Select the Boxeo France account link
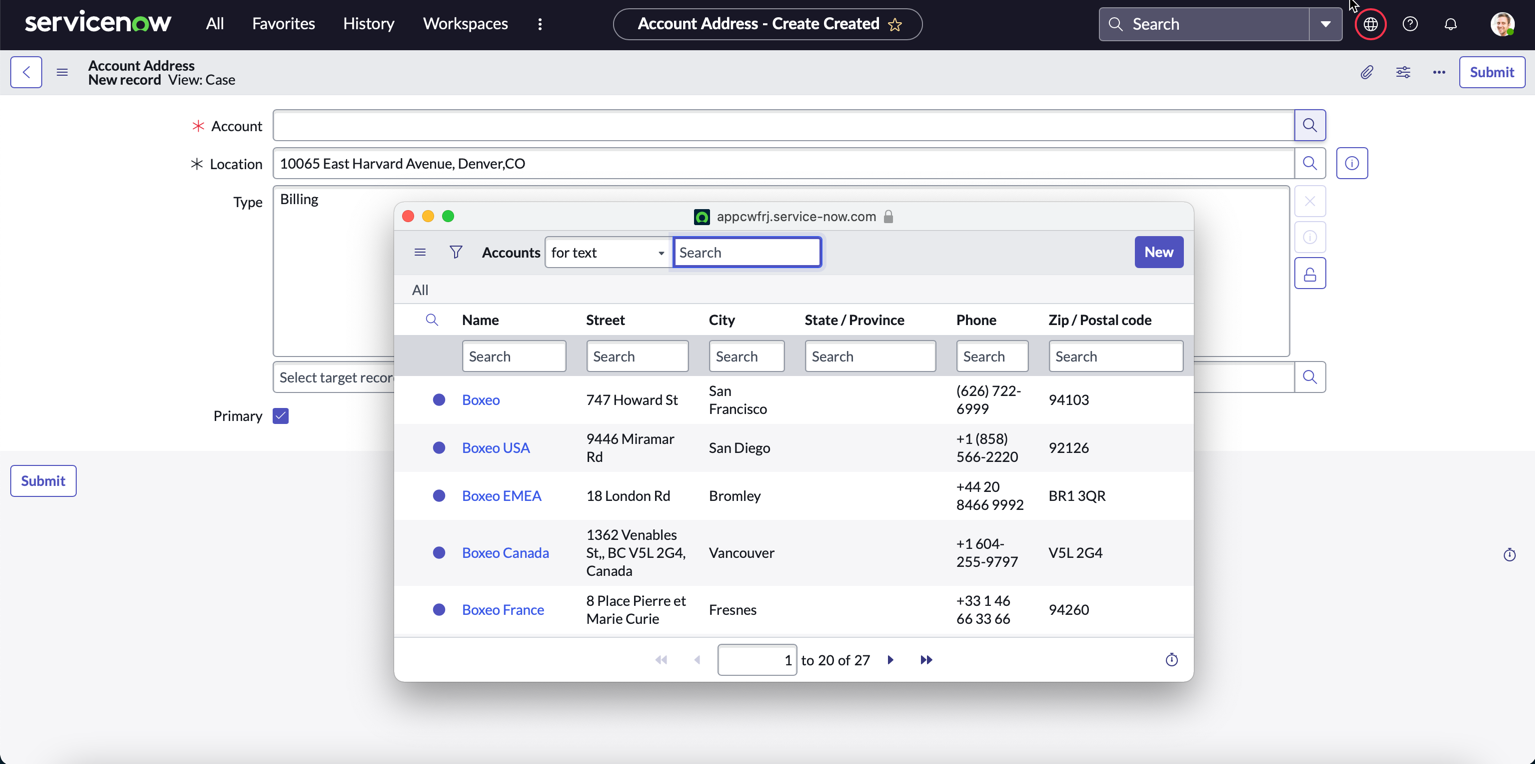1535x764 pixels. click(503, 610)
